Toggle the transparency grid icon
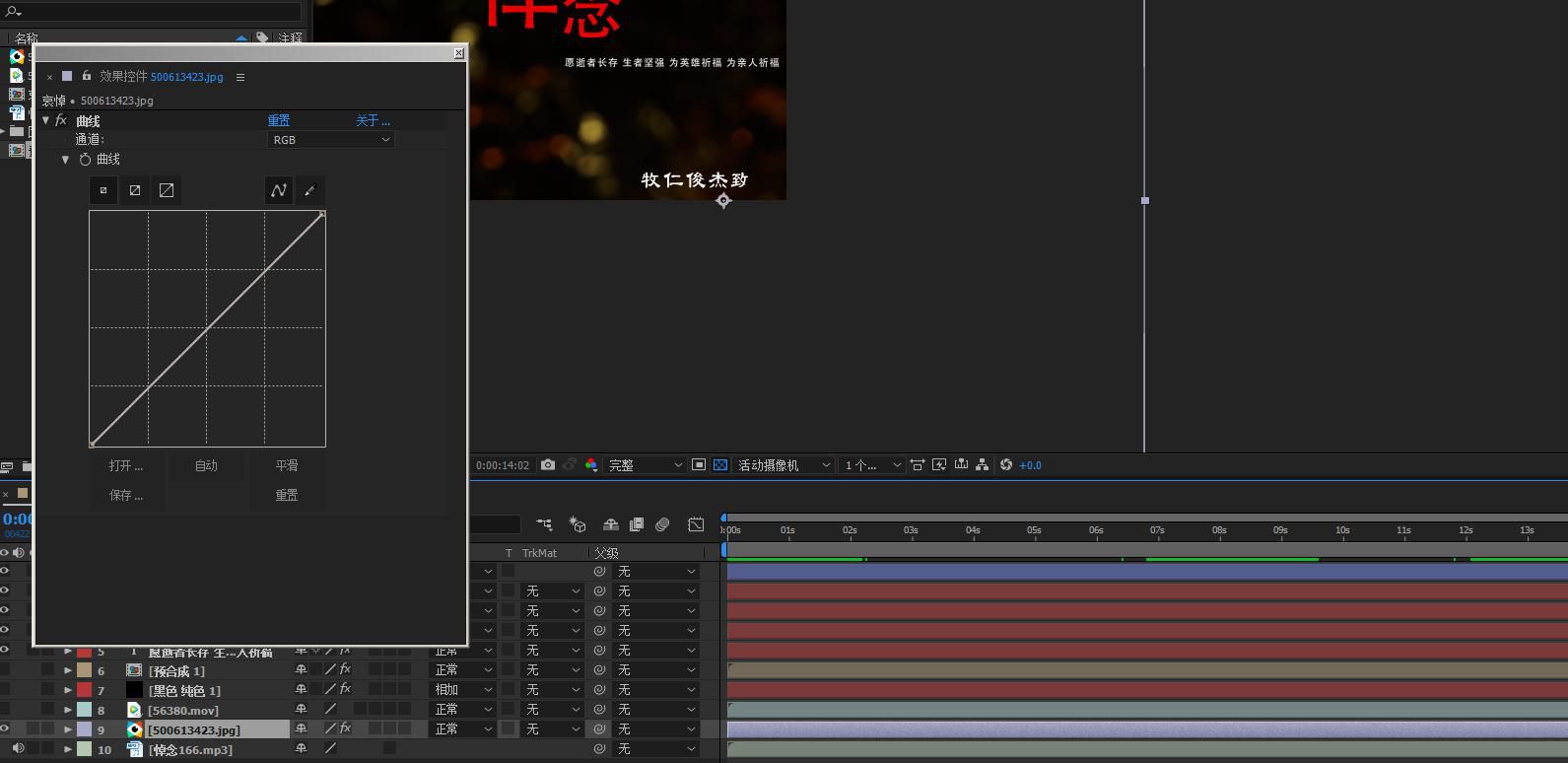This screenshot has width=1568, height=763. click(720, 465)
